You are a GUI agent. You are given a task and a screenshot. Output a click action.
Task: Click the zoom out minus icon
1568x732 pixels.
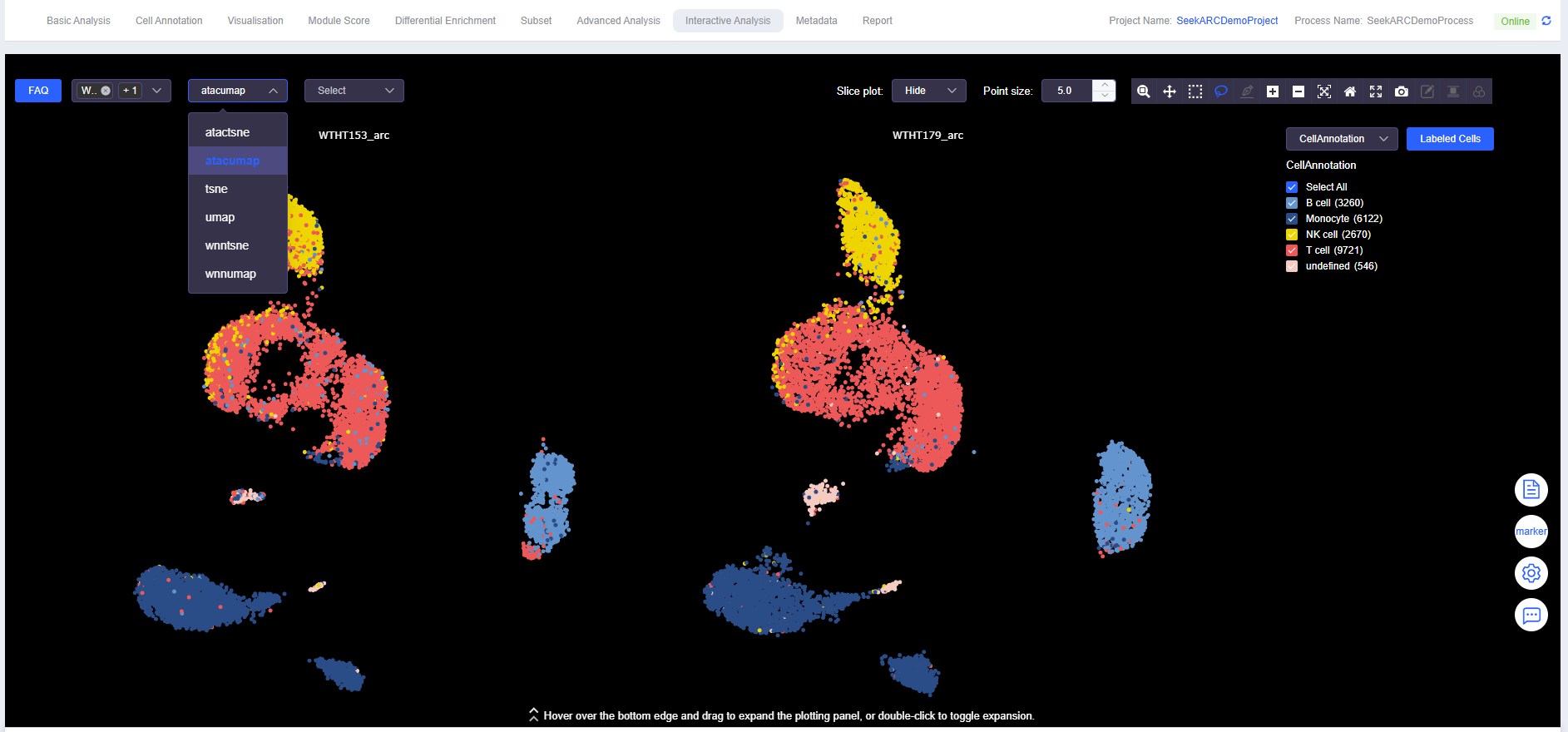click(1298, 91)
